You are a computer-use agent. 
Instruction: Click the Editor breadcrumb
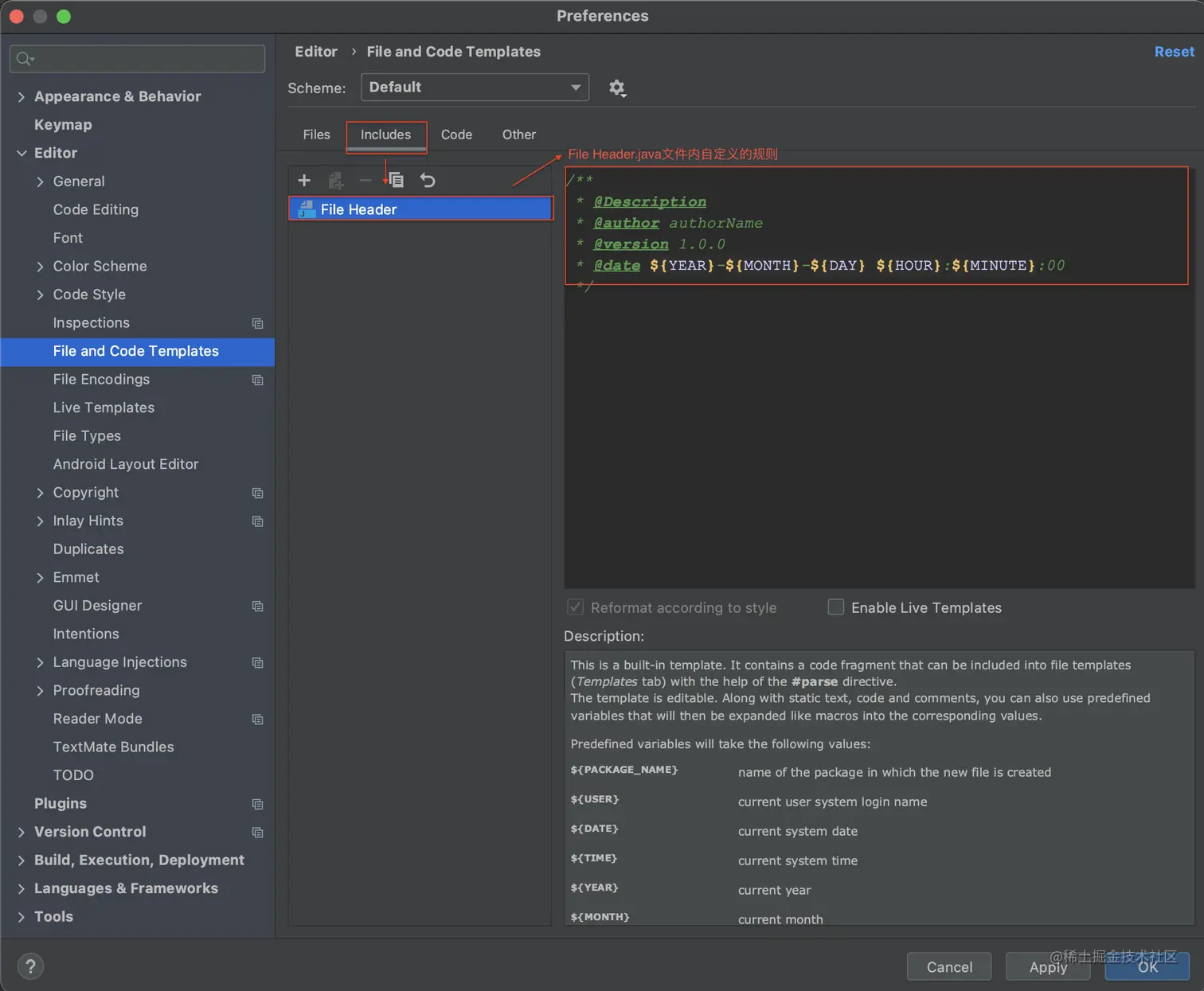click(x=316, y=52)
